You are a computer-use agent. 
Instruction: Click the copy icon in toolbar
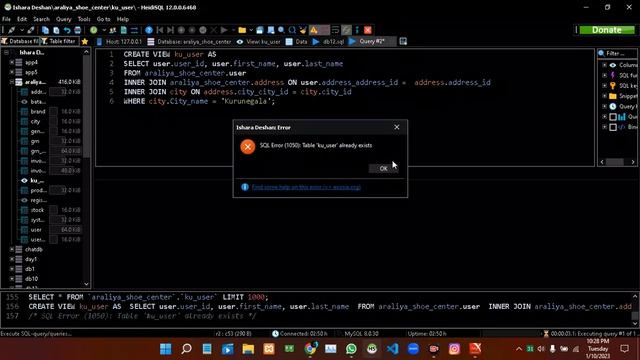[x=45, y=30]
